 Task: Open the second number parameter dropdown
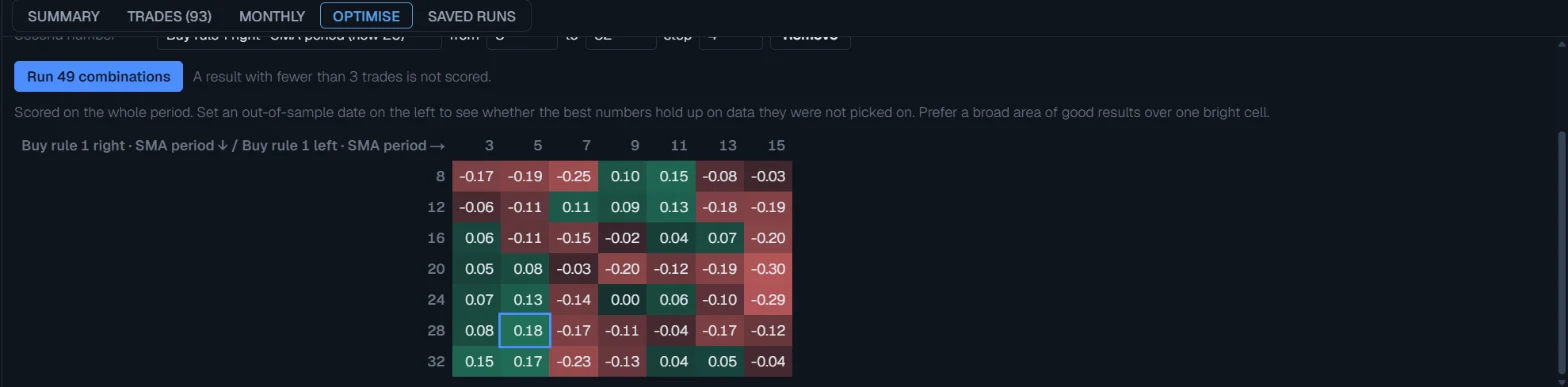(299, 40)
